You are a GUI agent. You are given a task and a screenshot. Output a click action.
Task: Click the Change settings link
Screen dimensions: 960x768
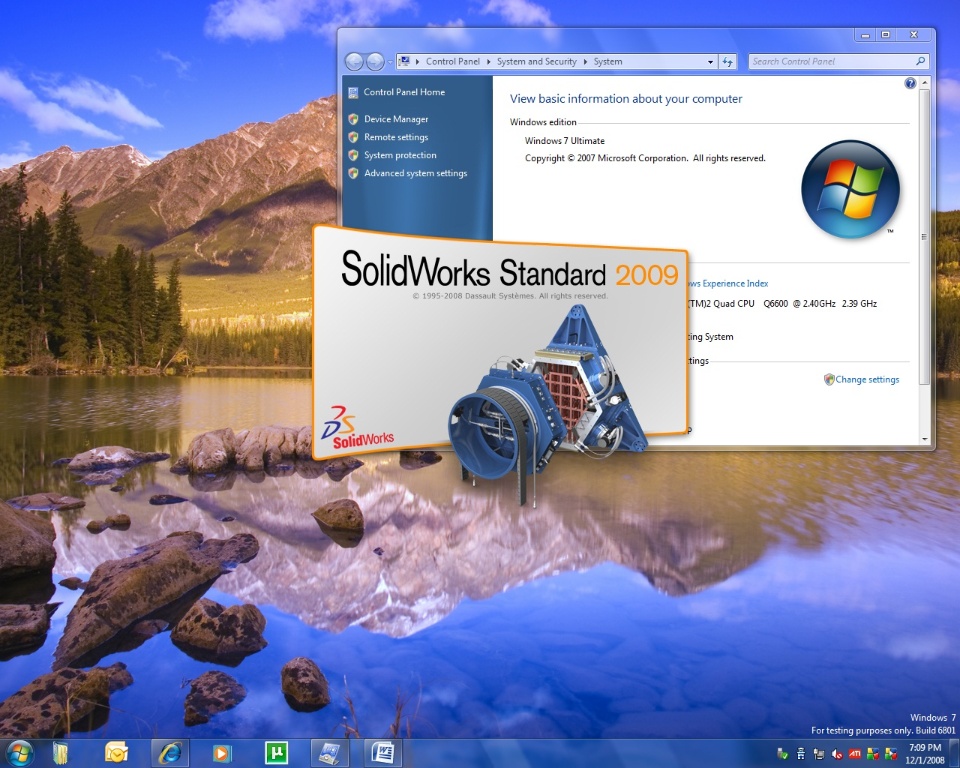pos(867,380)
